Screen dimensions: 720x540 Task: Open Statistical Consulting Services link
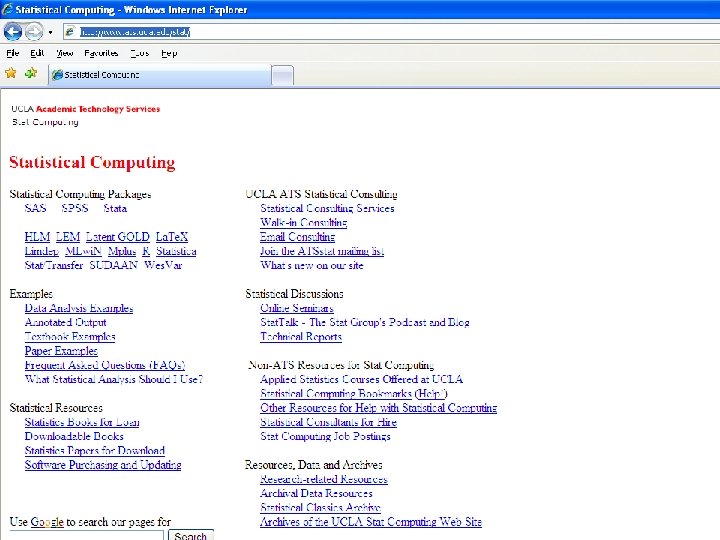pos(327,208)
